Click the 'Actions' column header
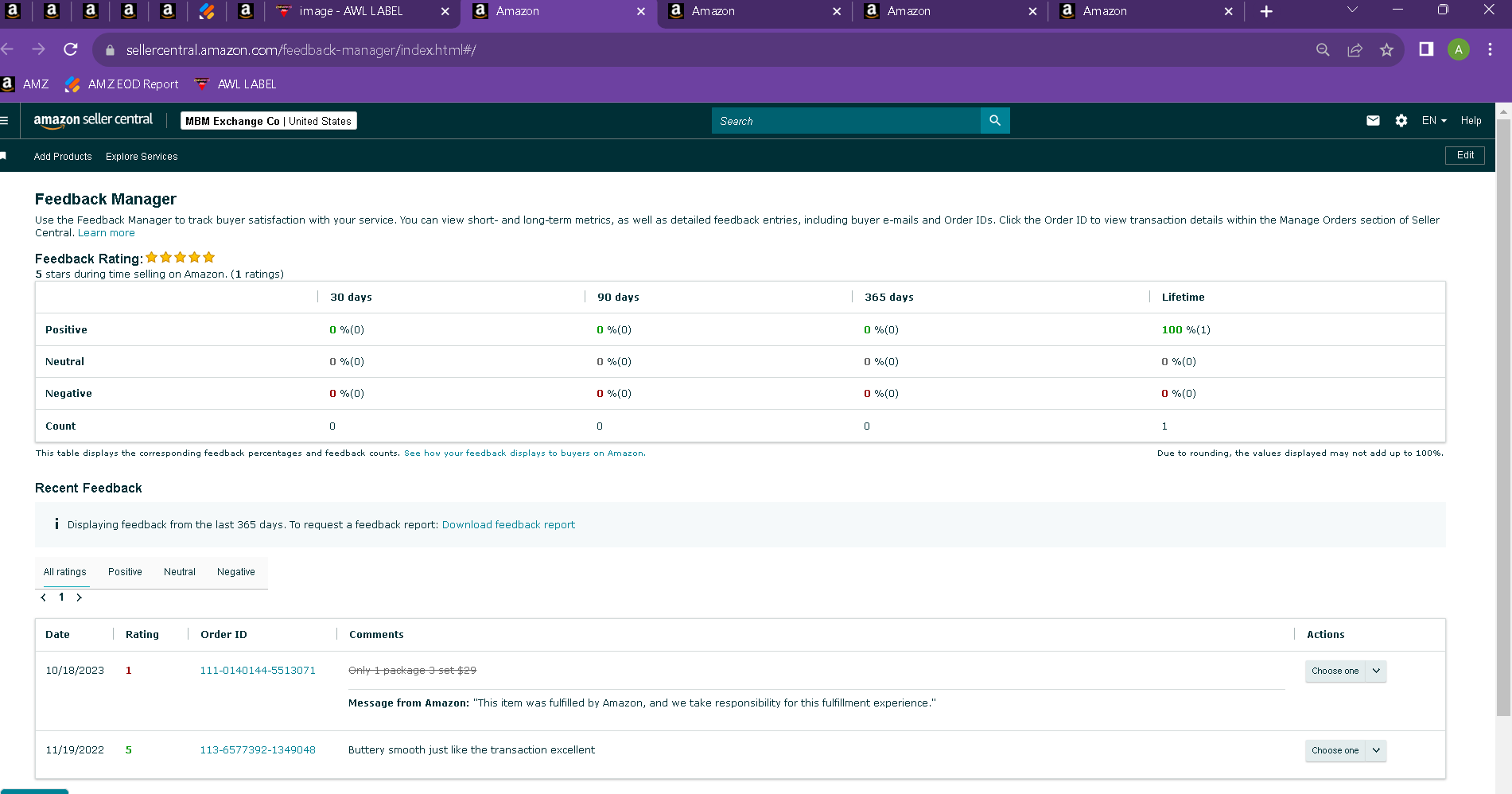1512x794 pixels. point(1326,635)
